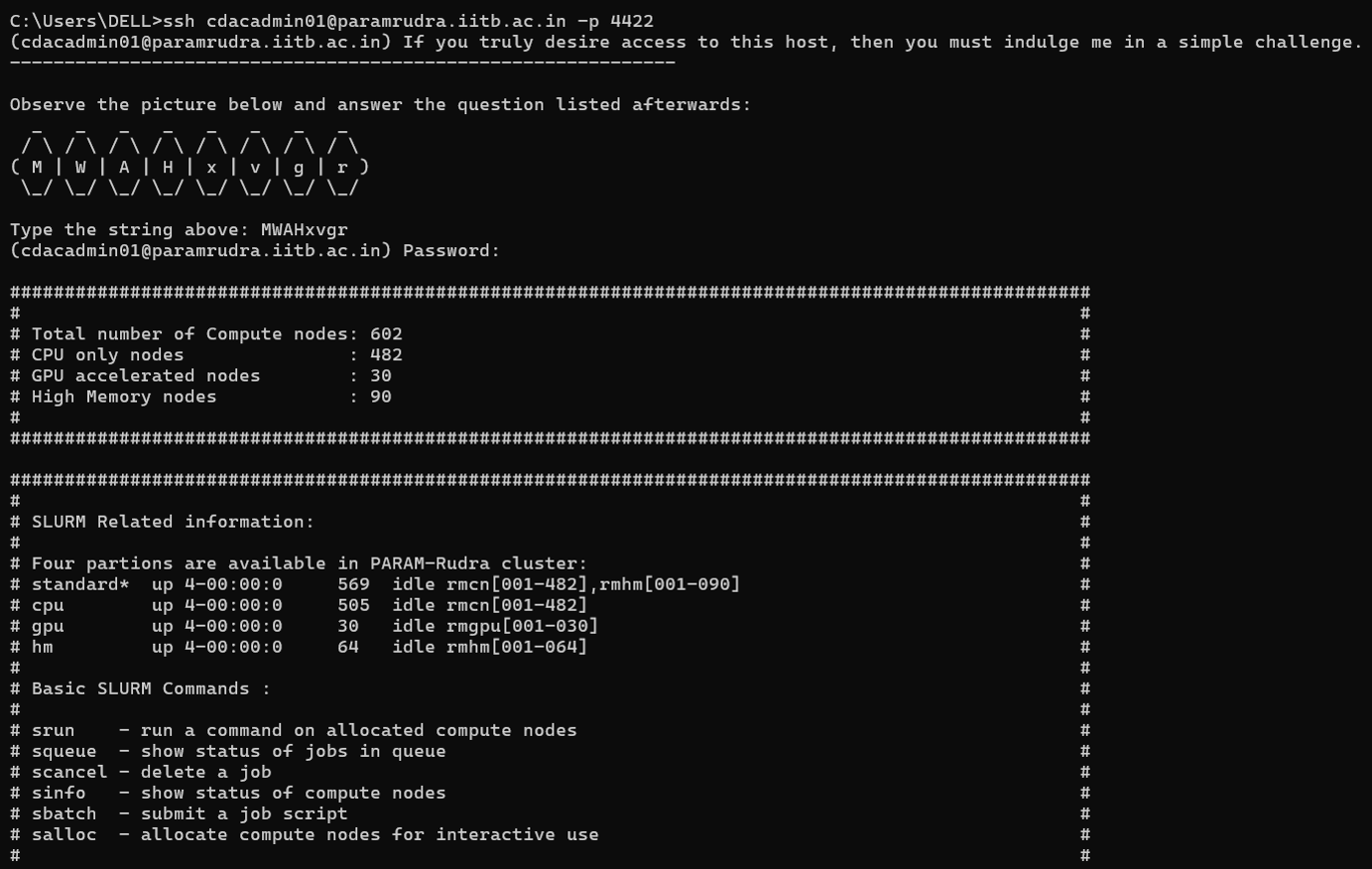This screenshot has height=869, width=1372.
Task: Click the cpu partition row
Action: coord(310,605)
